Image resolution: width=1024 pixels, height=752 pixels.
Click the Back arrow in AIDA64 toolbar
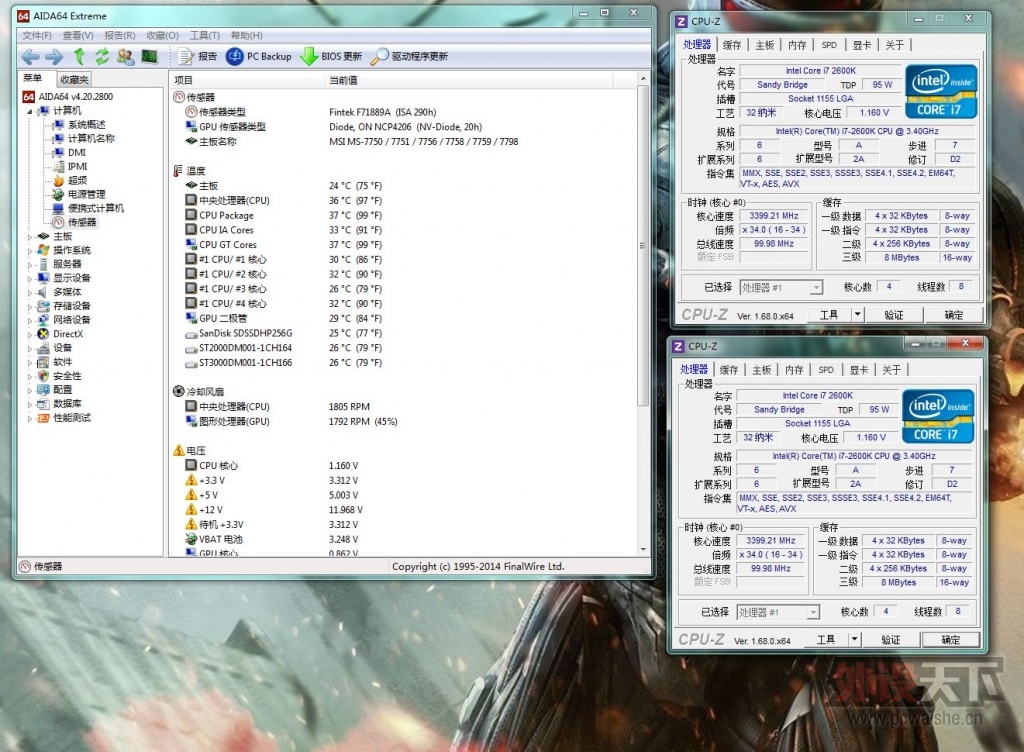[x=30, y=57]
